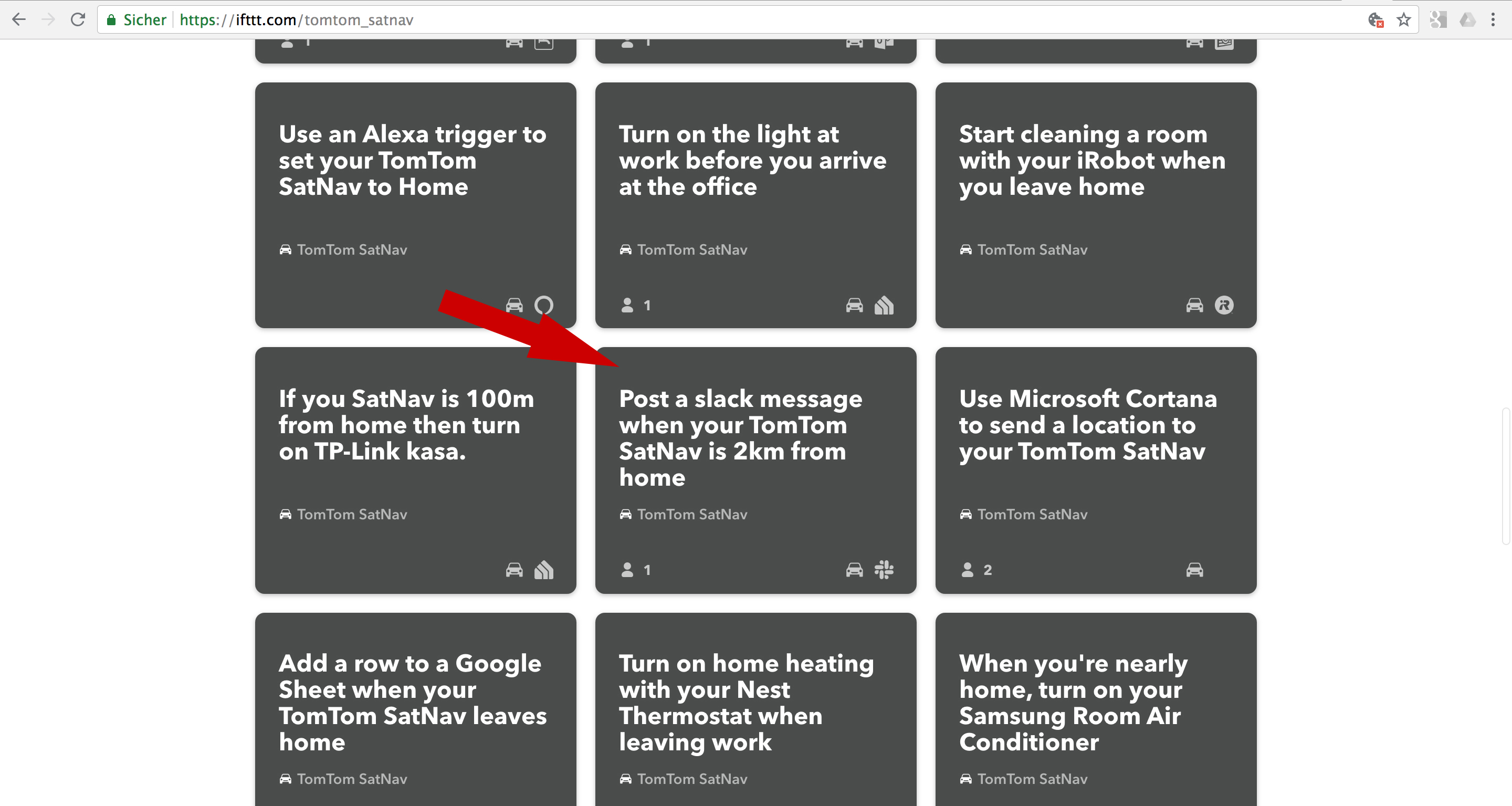Image resolution: width=1512 pixels, height=806 pixels.
Task: Bookmark this page with the star icon
Action: tap(1403, 20)
